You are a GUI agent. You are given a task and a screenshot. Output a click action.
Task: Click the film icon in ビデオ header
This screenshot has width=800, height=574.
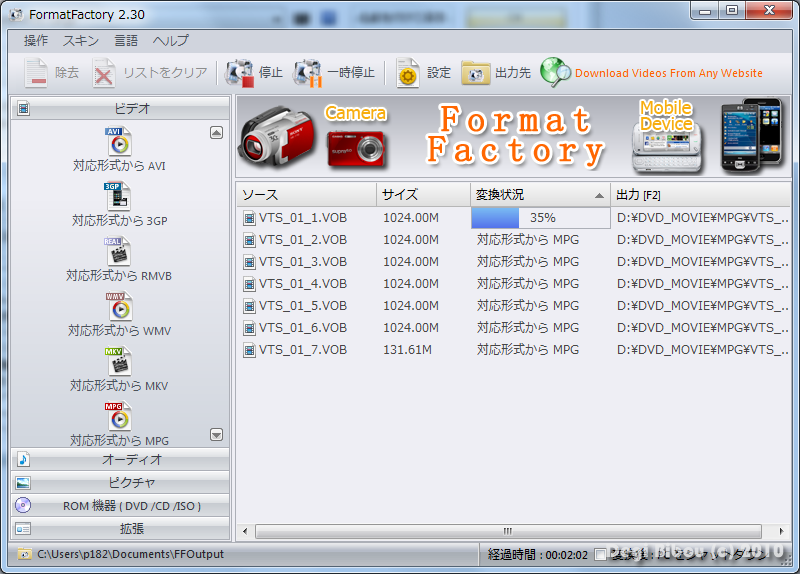23,108
